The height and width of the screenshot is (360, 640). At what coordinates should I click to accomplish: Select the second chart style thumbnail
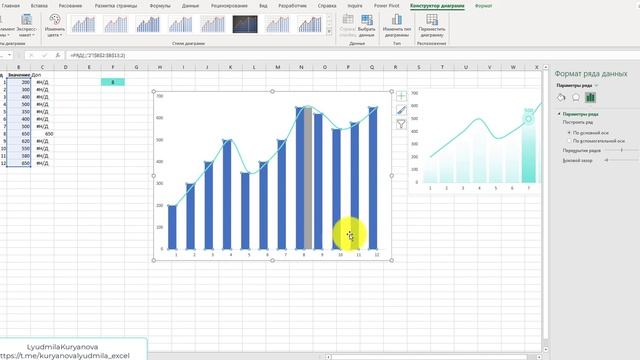click(x=116, y=24)
